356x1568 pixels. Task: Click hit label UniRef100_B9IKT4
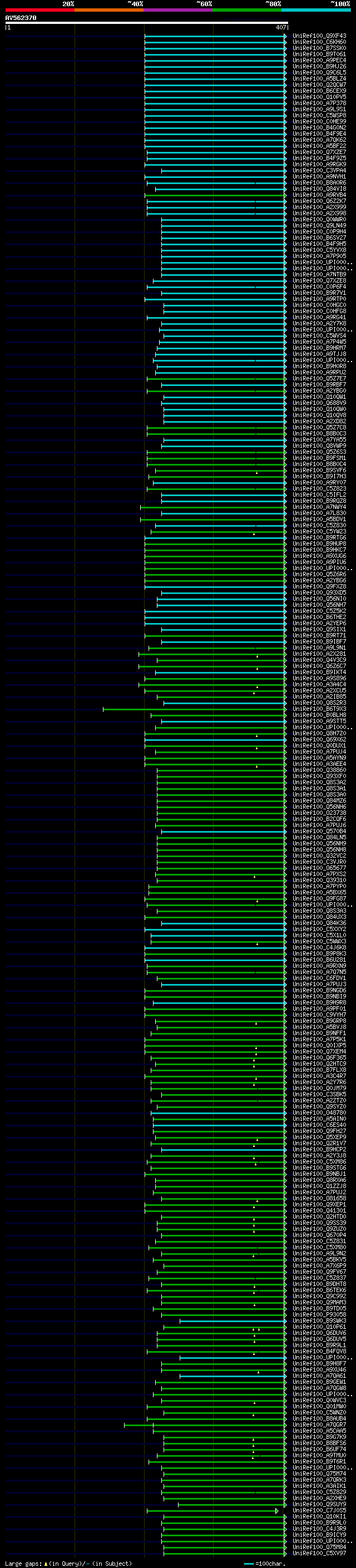click(319, 672)
